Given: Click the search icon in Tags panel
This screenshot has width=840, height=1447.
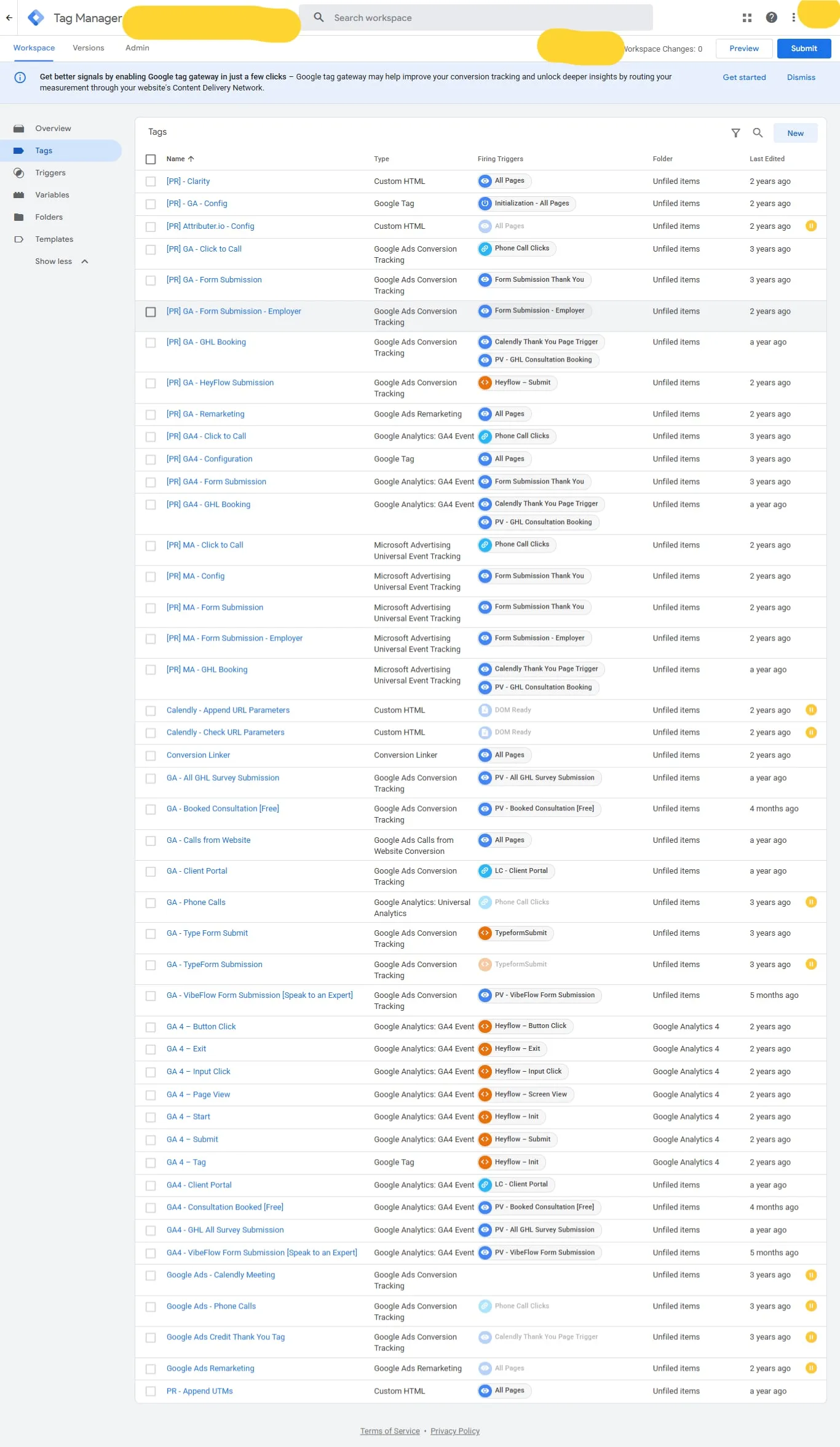Looking at the screenshot, I should tap(758, 133).
